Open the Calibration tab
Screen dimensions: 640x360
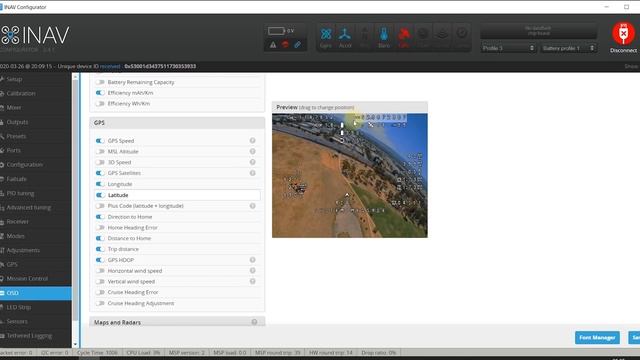(x=36, y=93)
